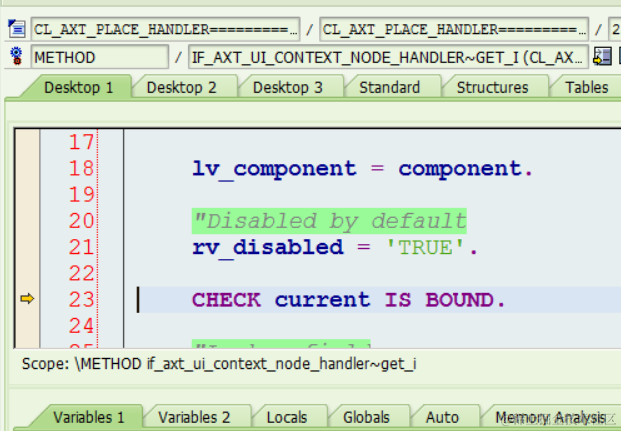The width and height of the screenshot is (621, 431).
Task: Click line number 22 in the gutter
Action: (x=82, y=273)
